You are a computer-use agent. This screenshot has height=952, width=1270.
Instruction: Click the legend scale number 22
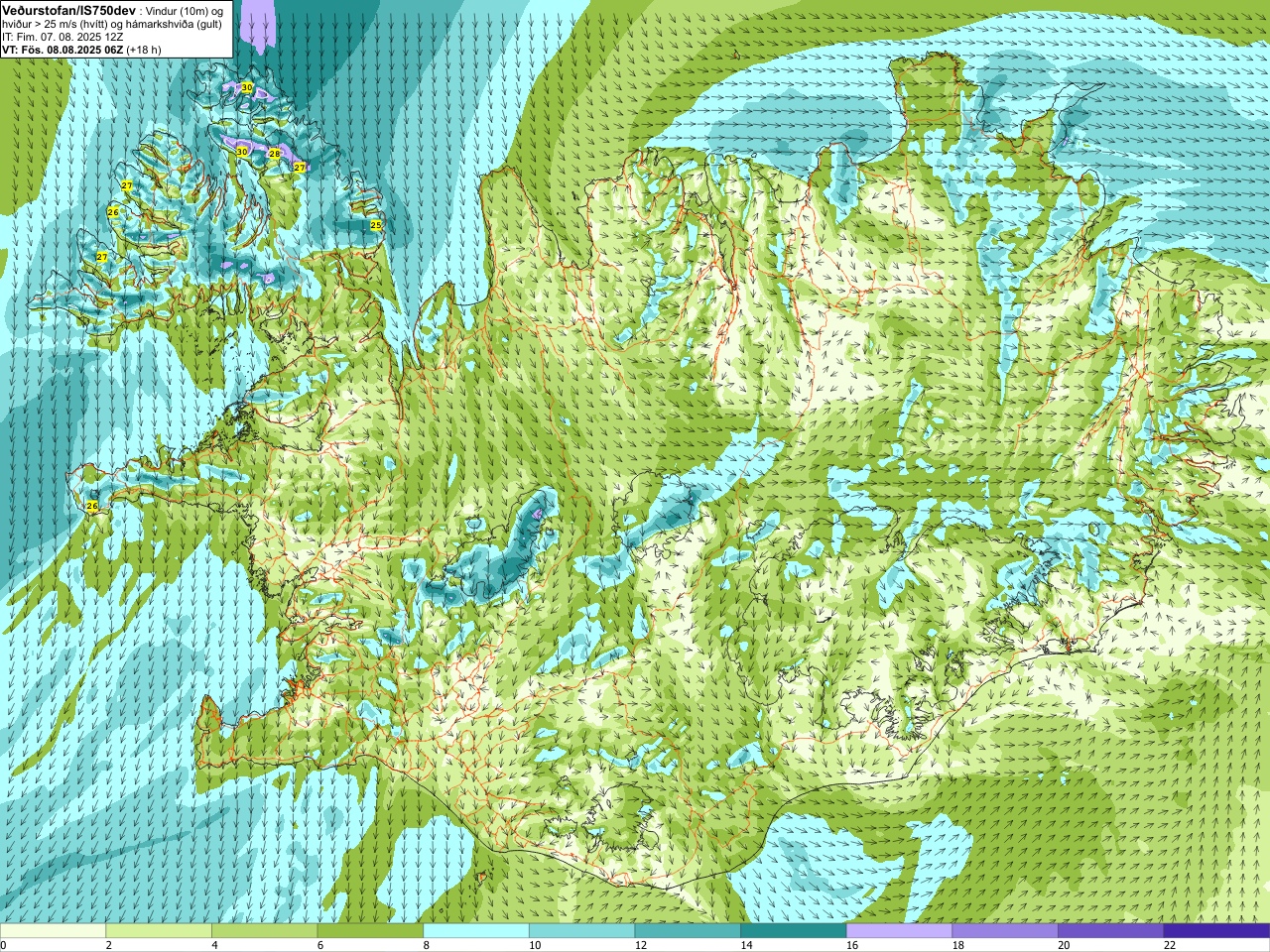(1170, 945)
